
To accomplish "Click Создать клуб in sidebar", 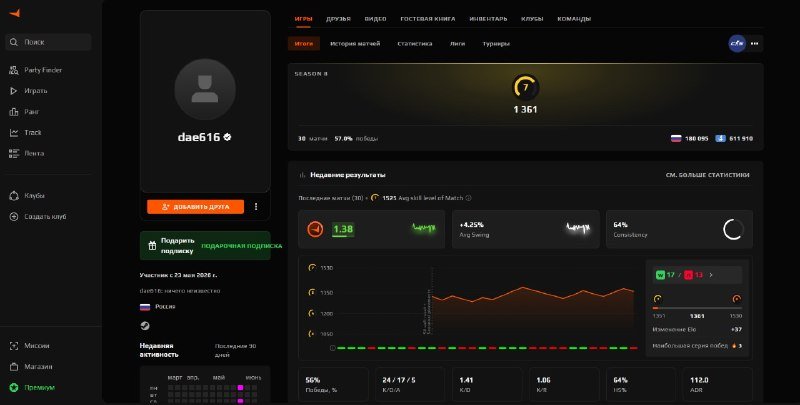I will tap(38, 217).
